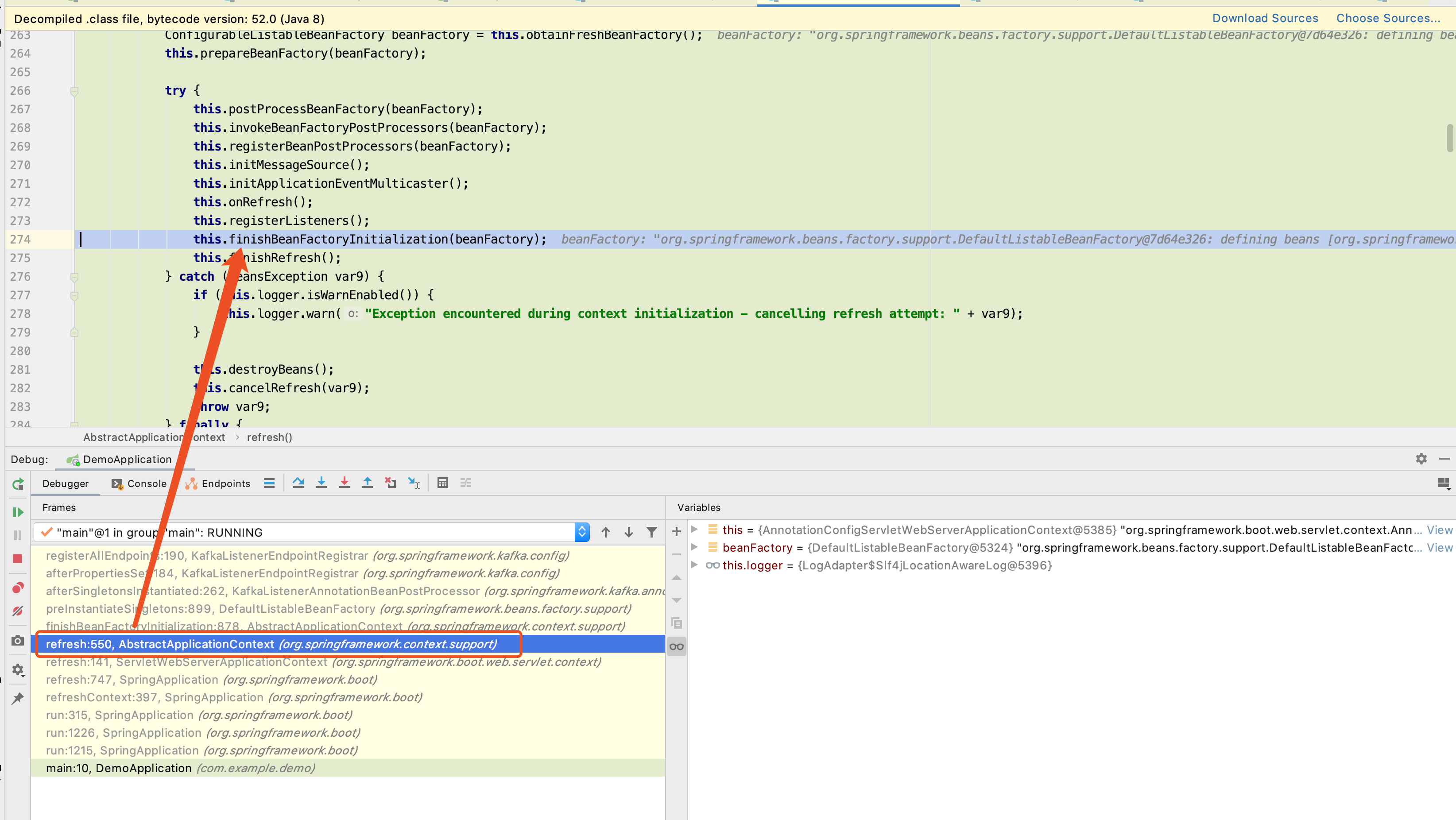This screenshot has width=1456, height=820.
Task: Expand the this variable in Variables panel
Action: 694,530
